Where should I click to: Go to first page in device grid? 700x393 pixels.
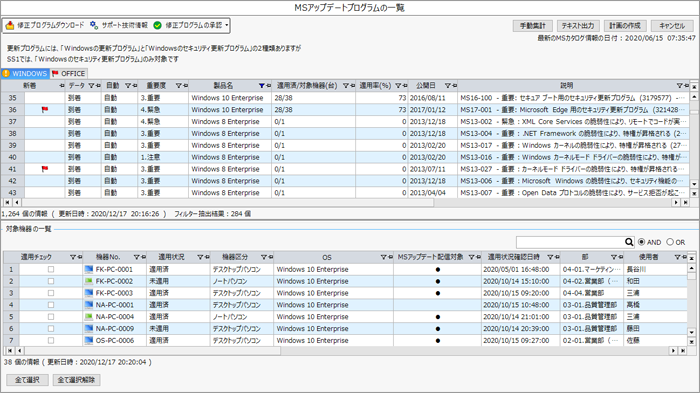coord(10,351)
